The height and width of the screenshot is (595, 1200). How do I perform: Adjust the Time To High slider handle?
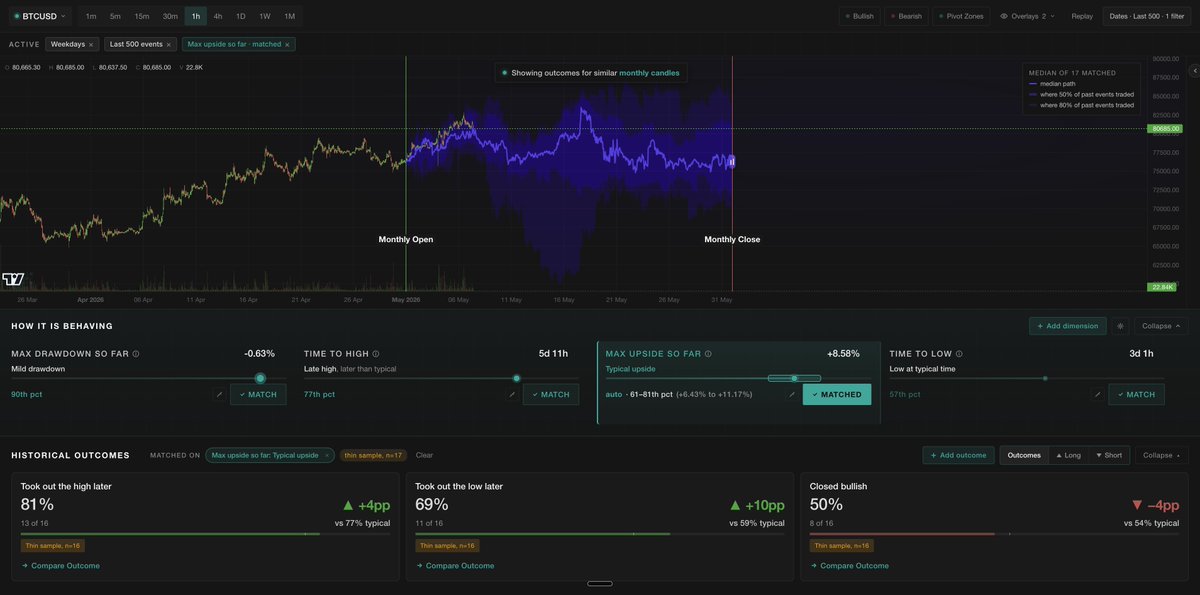516,378
